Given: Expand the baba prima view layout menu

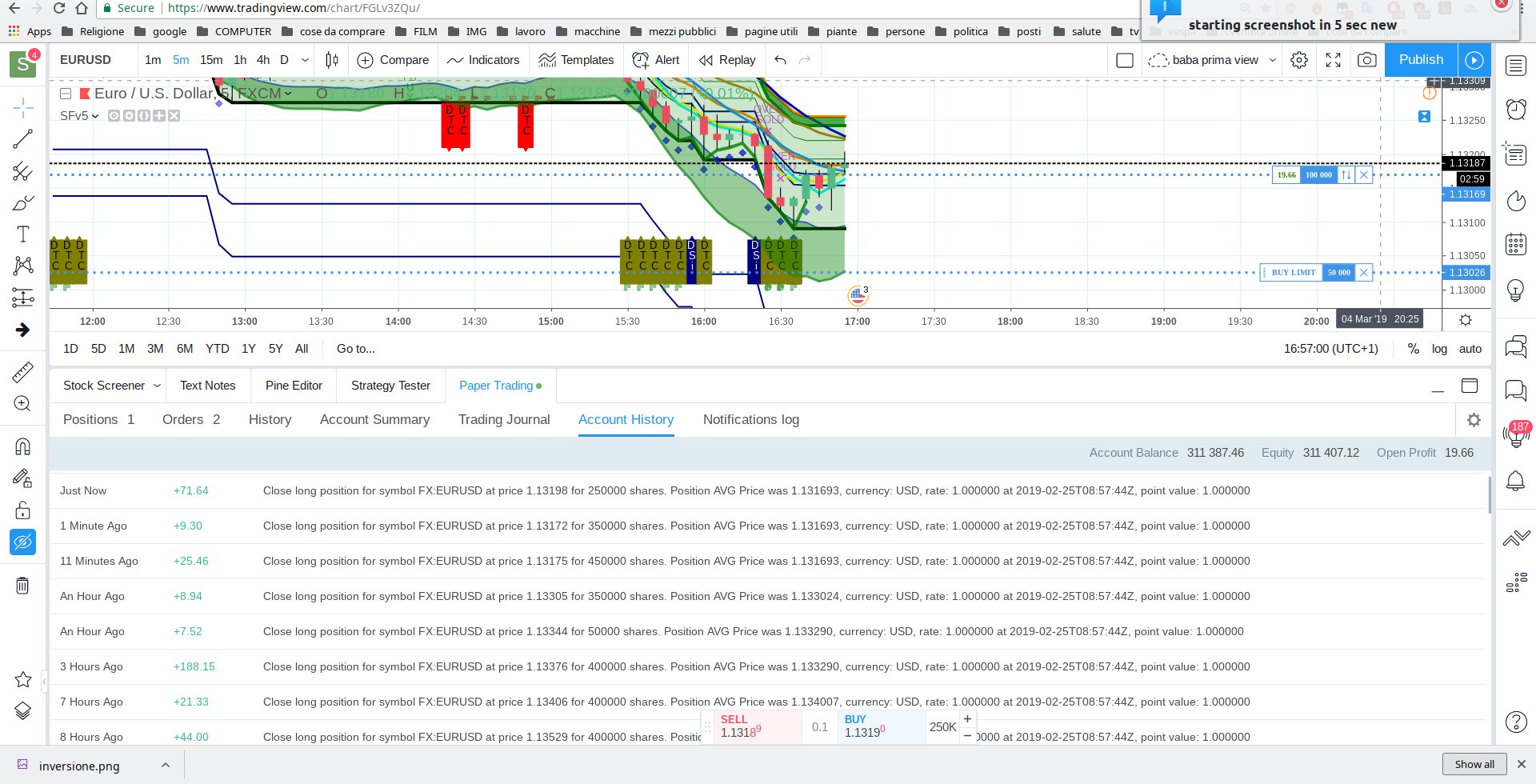Looking at the screenshot, I should (x=1273, y=60).
